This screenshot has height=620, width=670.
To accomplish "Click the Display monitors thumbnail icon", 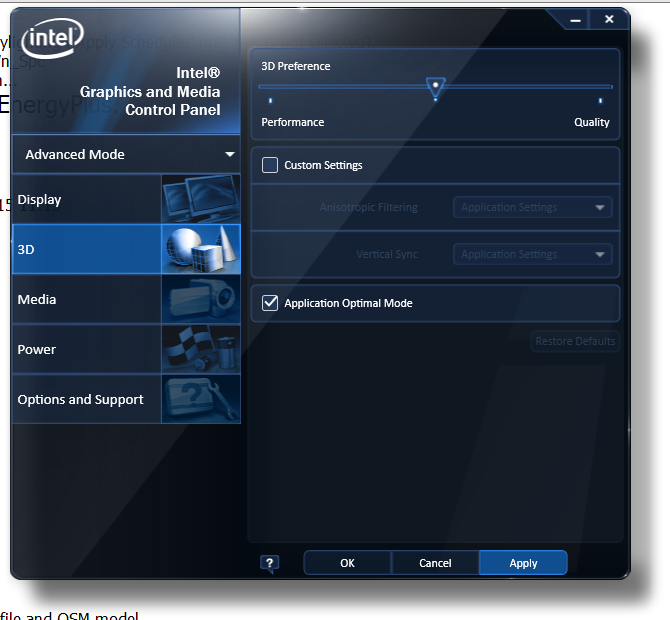I will point(201,199).
